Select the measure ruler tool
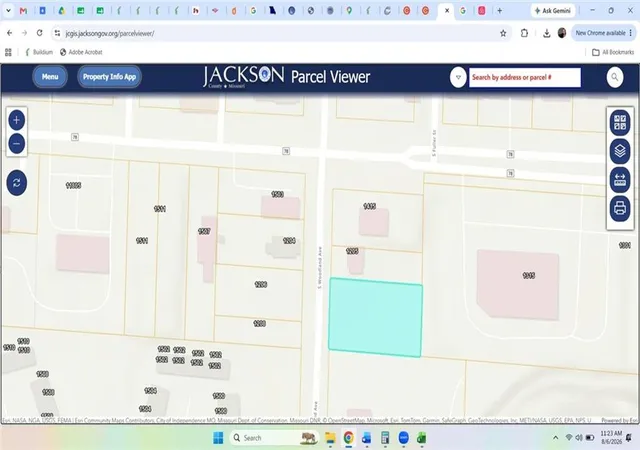 point(620,180)
